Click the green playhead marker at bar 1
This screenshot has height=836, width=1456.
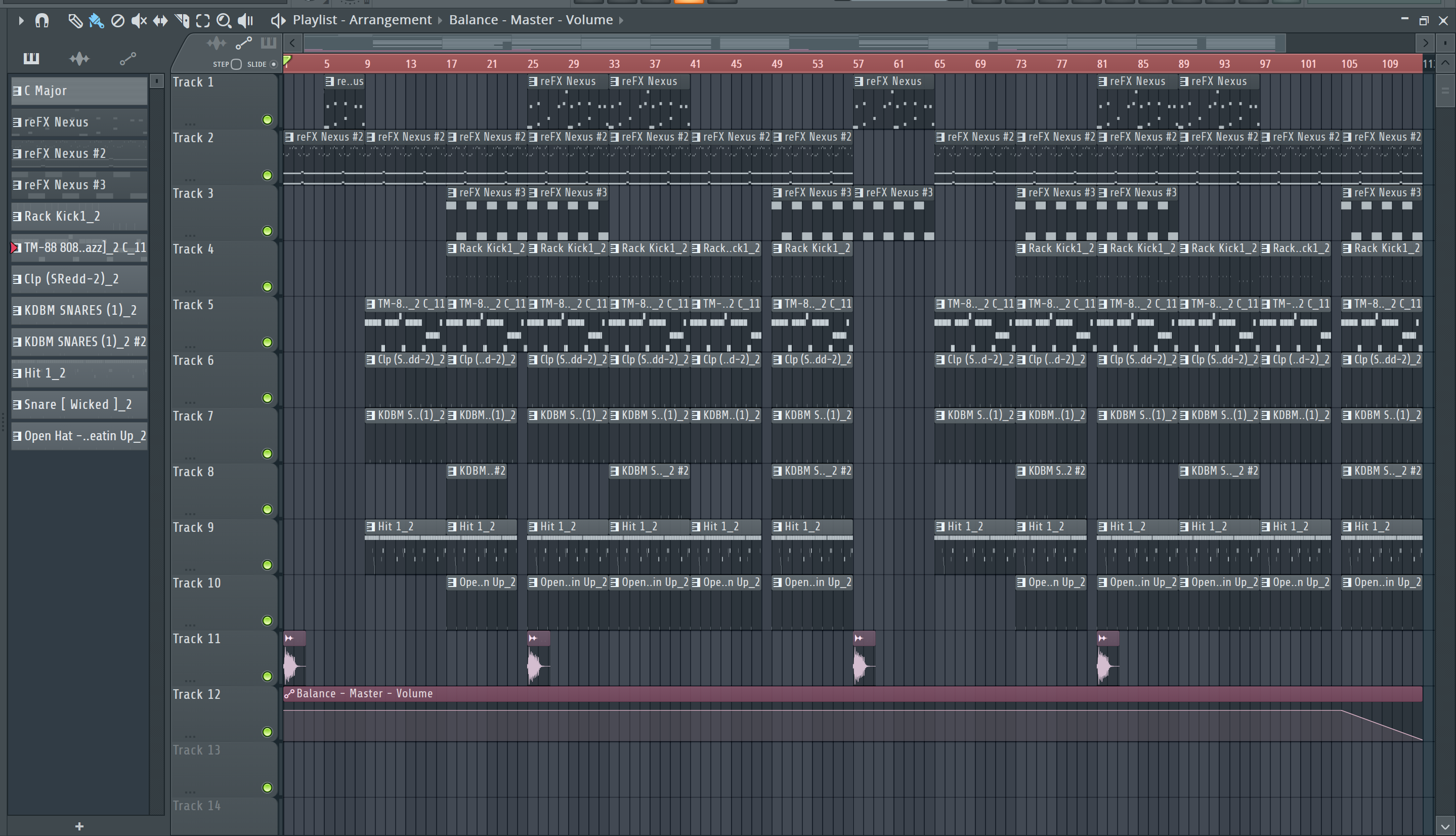(287, 61)
